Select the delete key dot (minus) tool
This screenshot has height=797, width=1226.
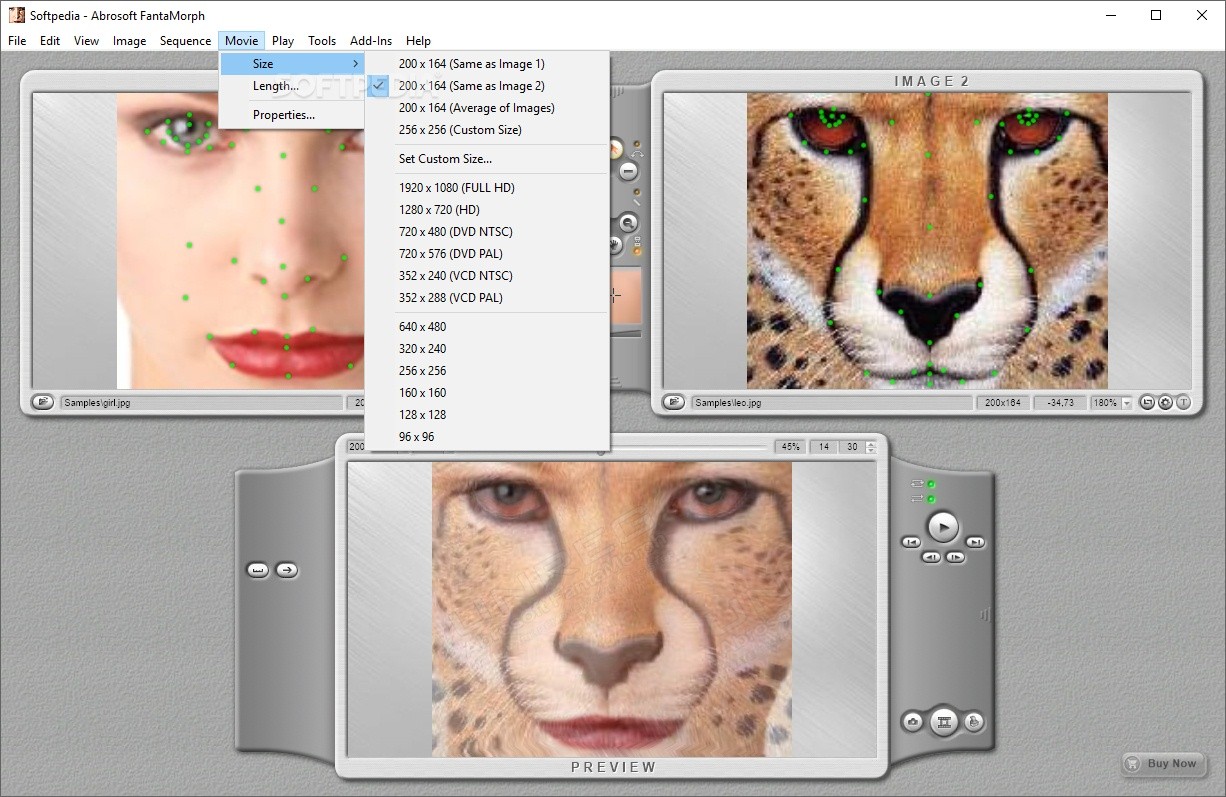click(x=628, y=171)
